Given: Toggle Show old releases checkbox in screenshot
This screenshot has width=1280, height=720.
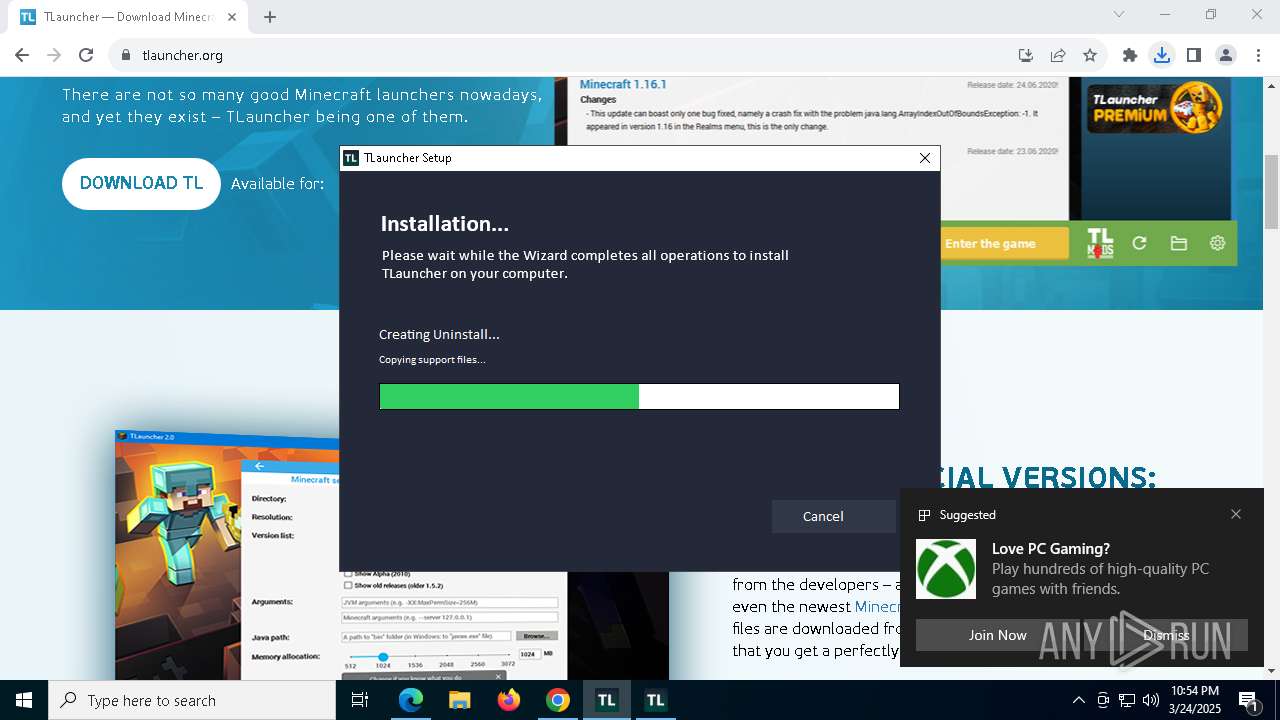Looking at the screenshot, I should [348, 585].
